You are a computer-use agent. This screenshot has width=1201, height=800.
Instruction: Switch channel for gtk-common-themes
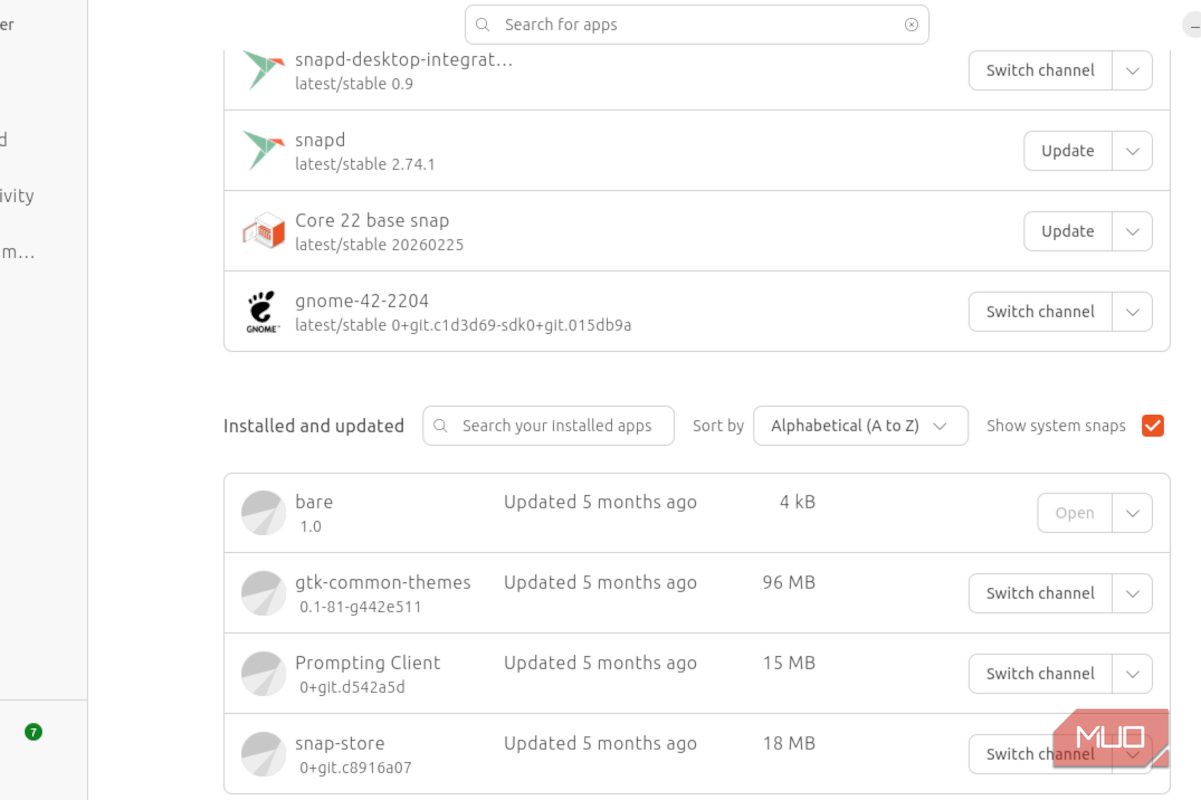(1040, 593)
